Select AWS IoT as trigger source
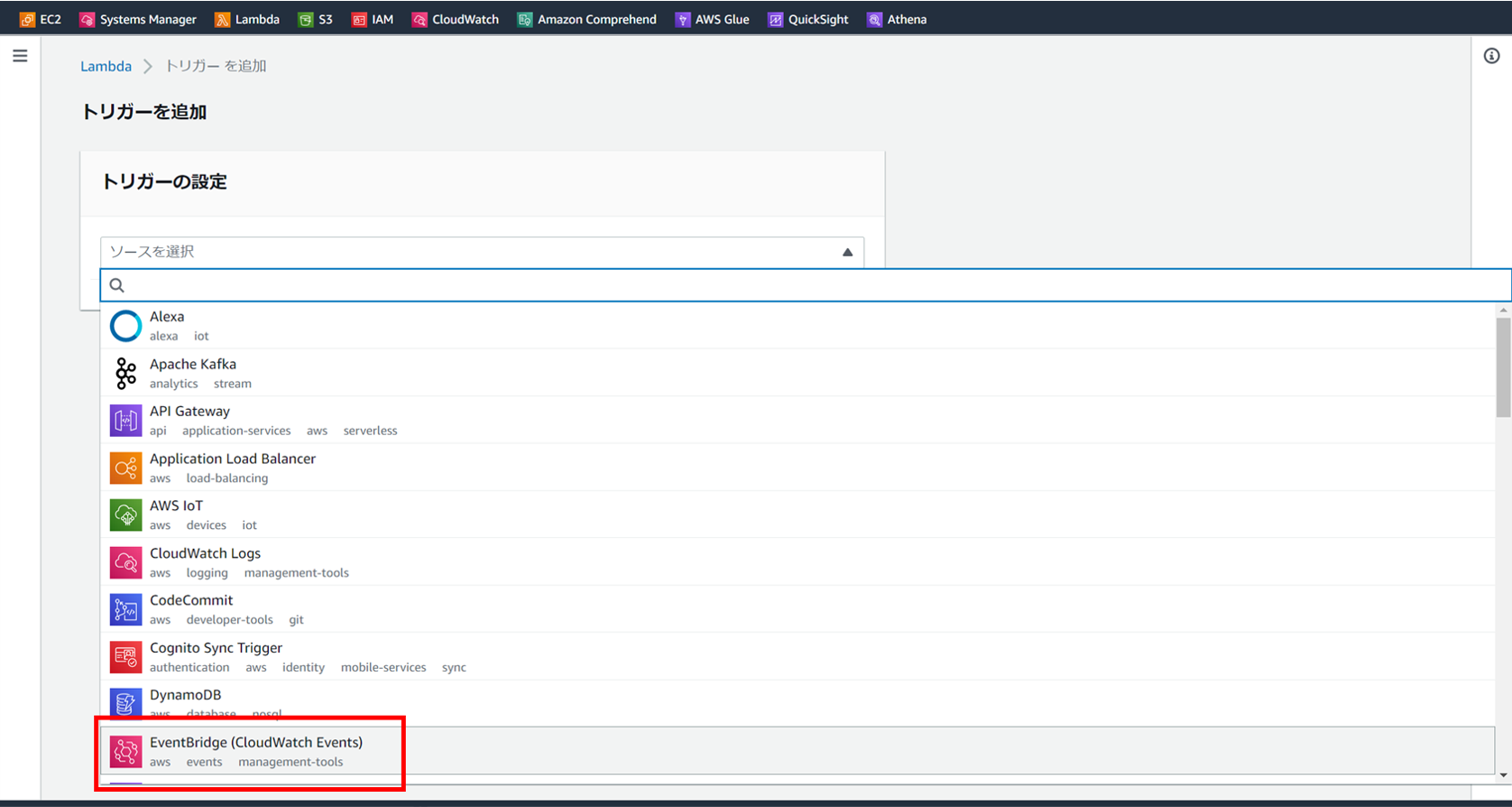 click(797, 515)
